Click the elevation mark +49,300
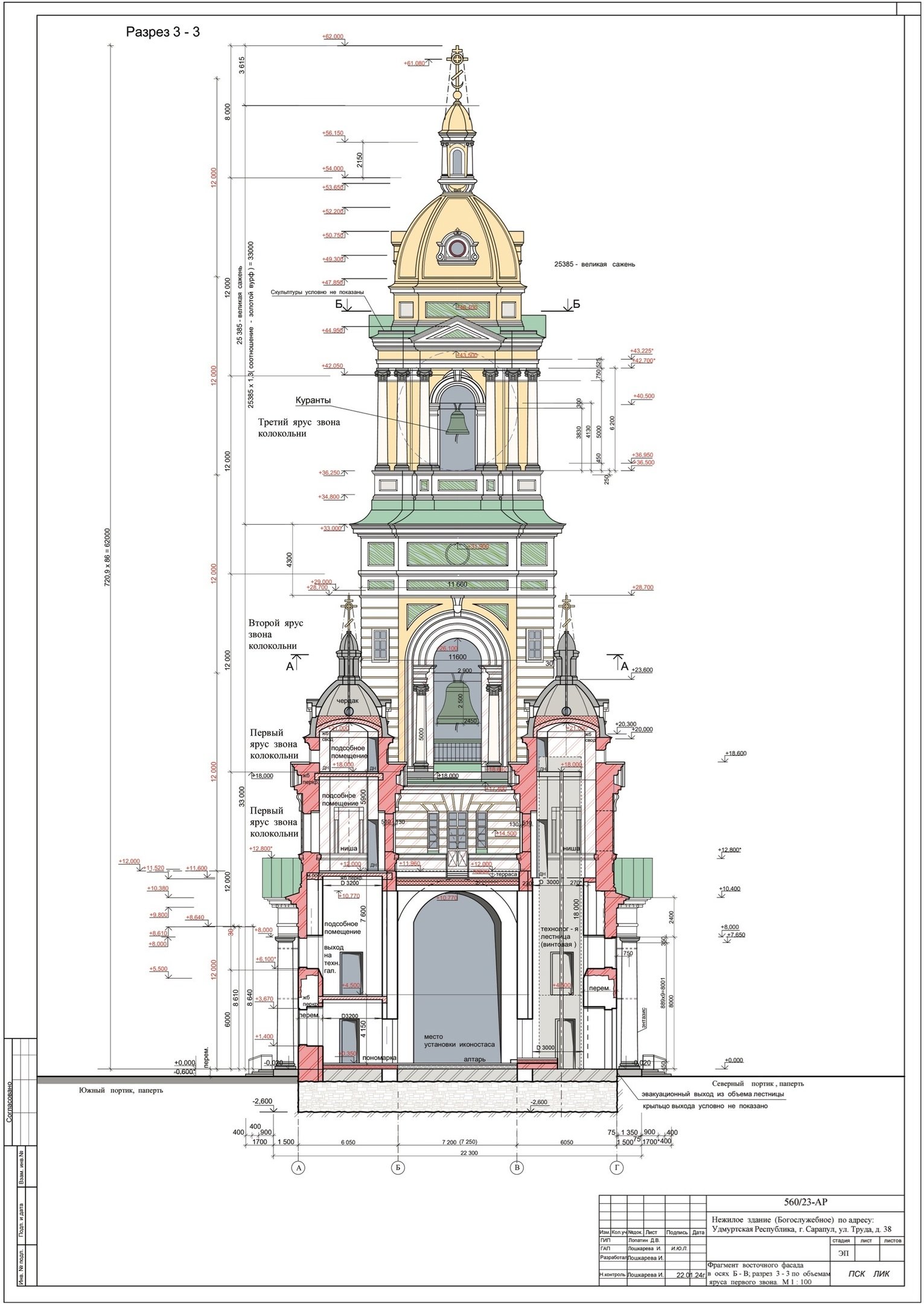Viewport: 924px width, 1304px height. [x=333, y=258]
